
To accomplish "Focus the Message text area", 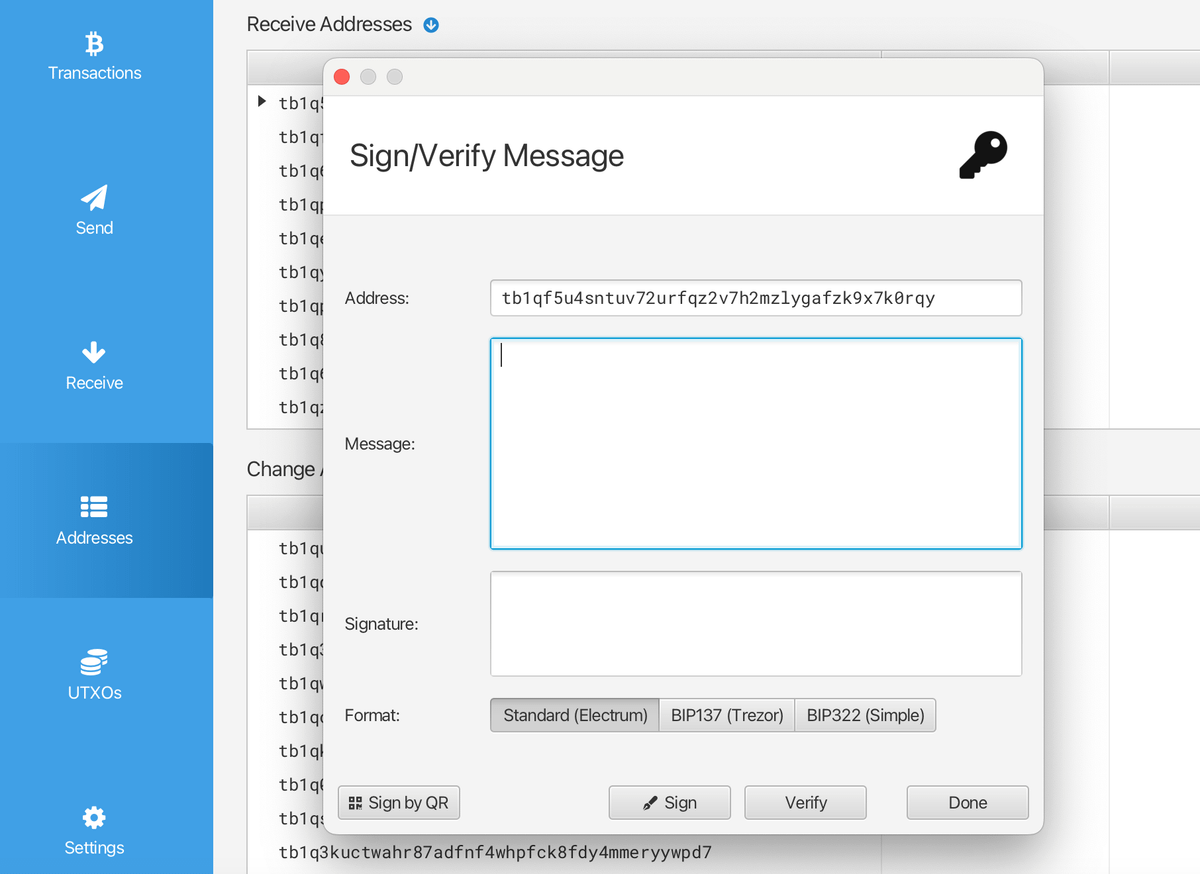I will point(755,443).
